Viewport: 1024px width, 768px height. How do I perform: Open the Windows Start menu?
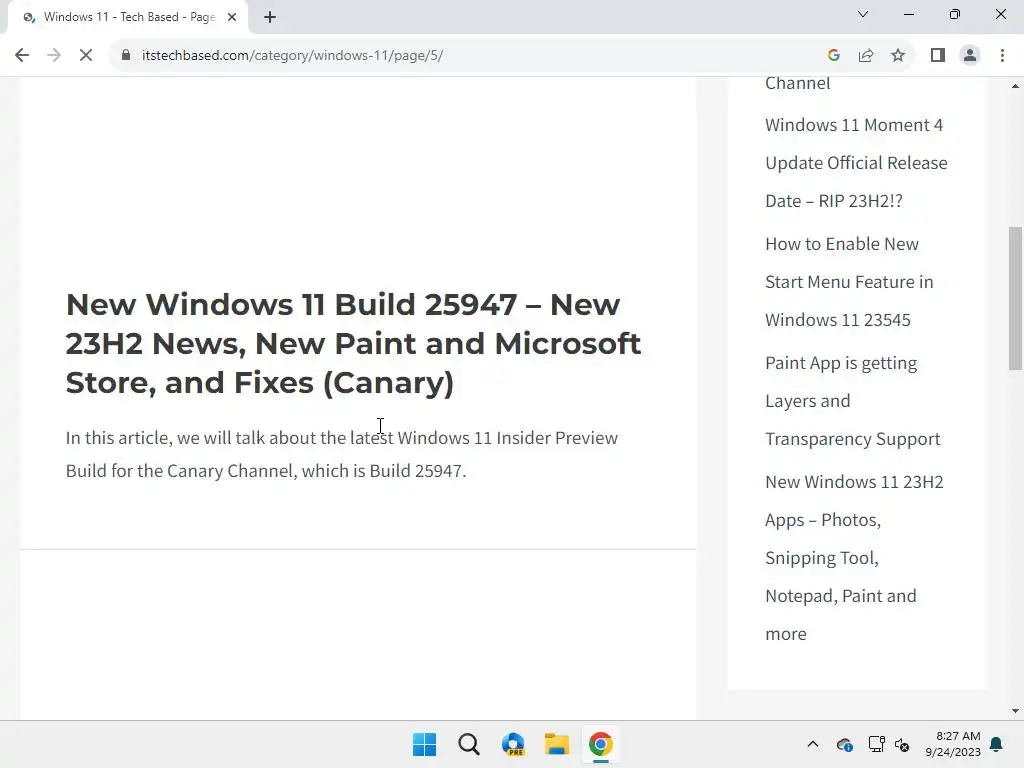[424, 744]
